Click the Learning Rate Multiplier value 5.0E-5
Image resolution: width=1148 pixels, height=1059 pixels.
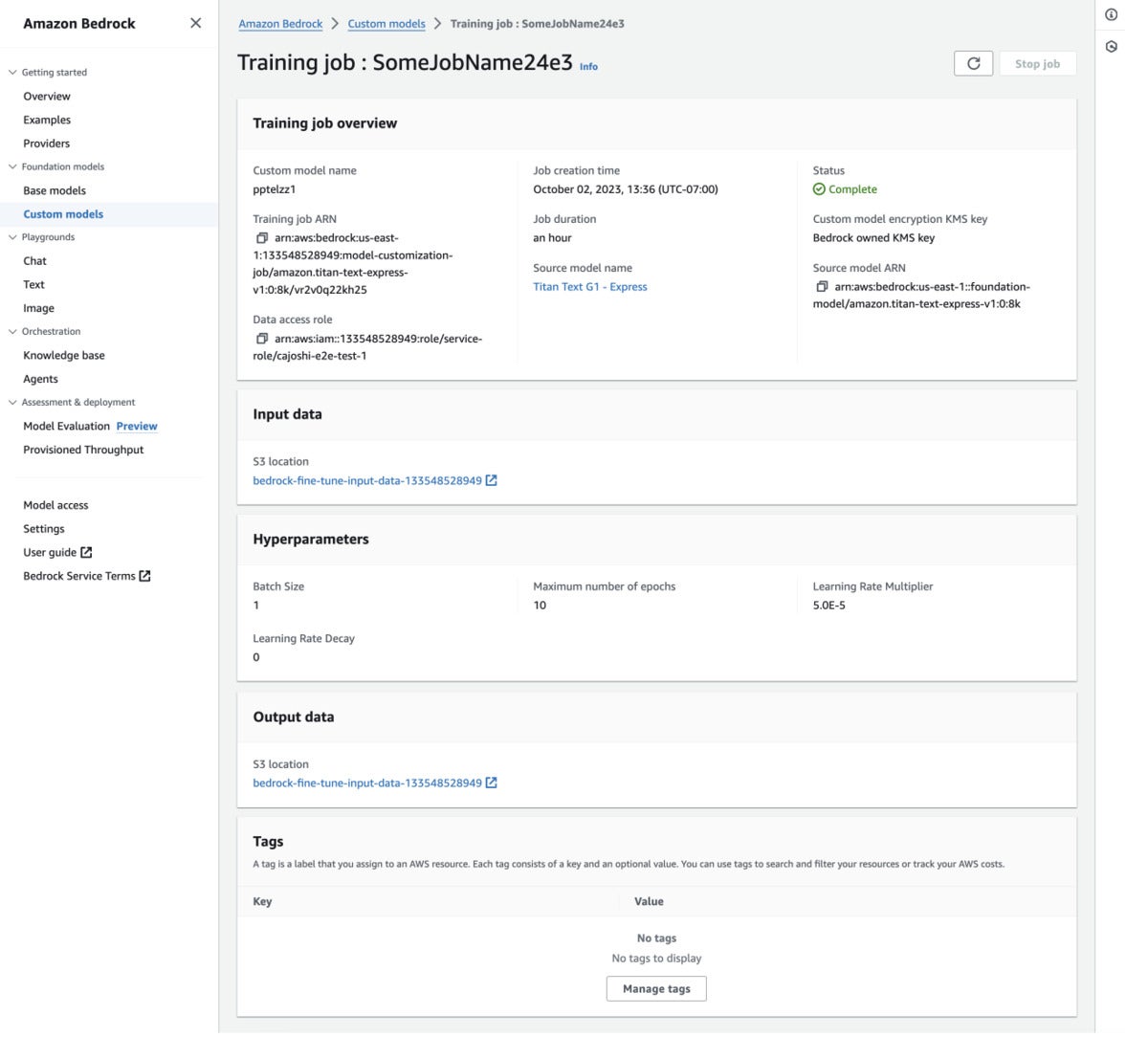(829, 606)
